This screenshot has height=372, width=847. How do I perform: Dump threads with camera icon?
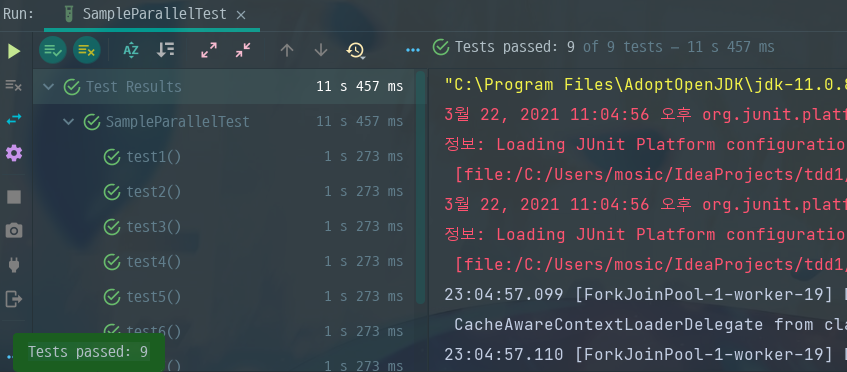[14, 231]
